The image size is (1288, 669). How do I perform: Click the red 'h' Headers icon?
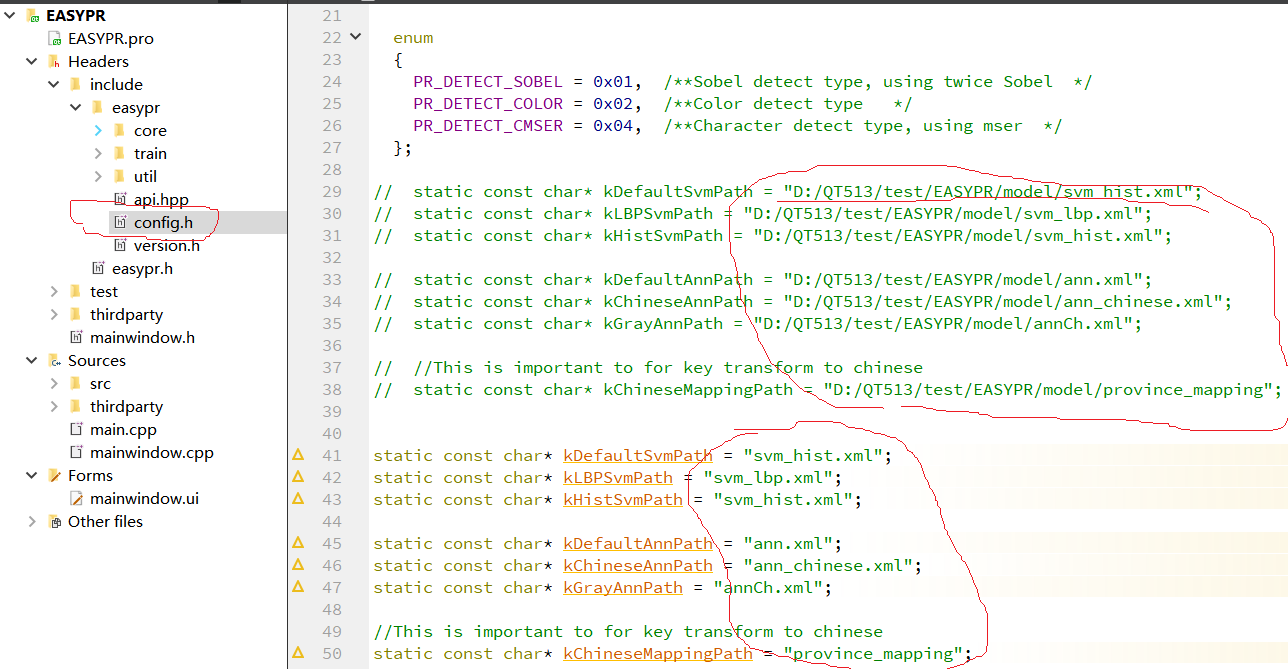[53, 61]
